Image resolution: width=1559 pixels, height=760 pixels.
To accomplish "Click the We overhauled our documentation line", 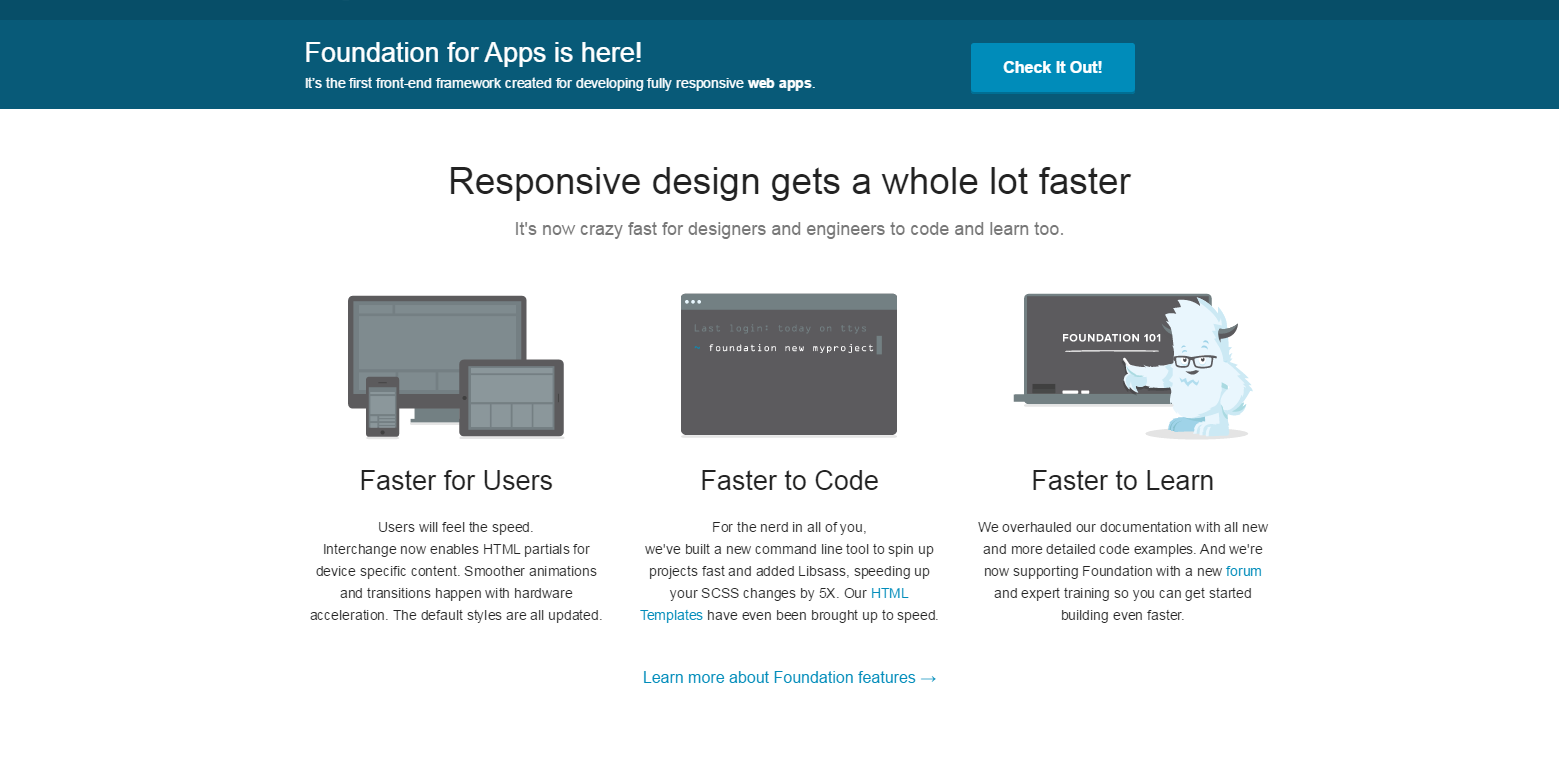I will (1123, 527).
